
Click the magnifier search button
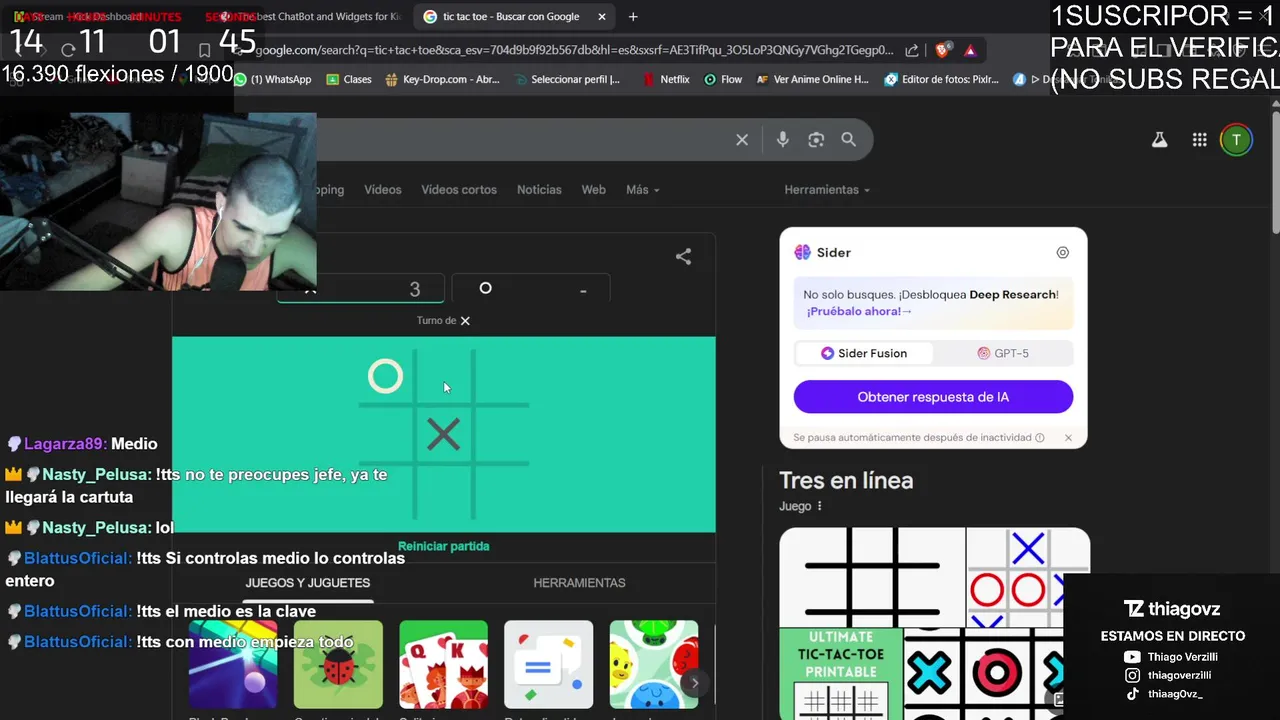pyautogui.click(x=849, y=140)
